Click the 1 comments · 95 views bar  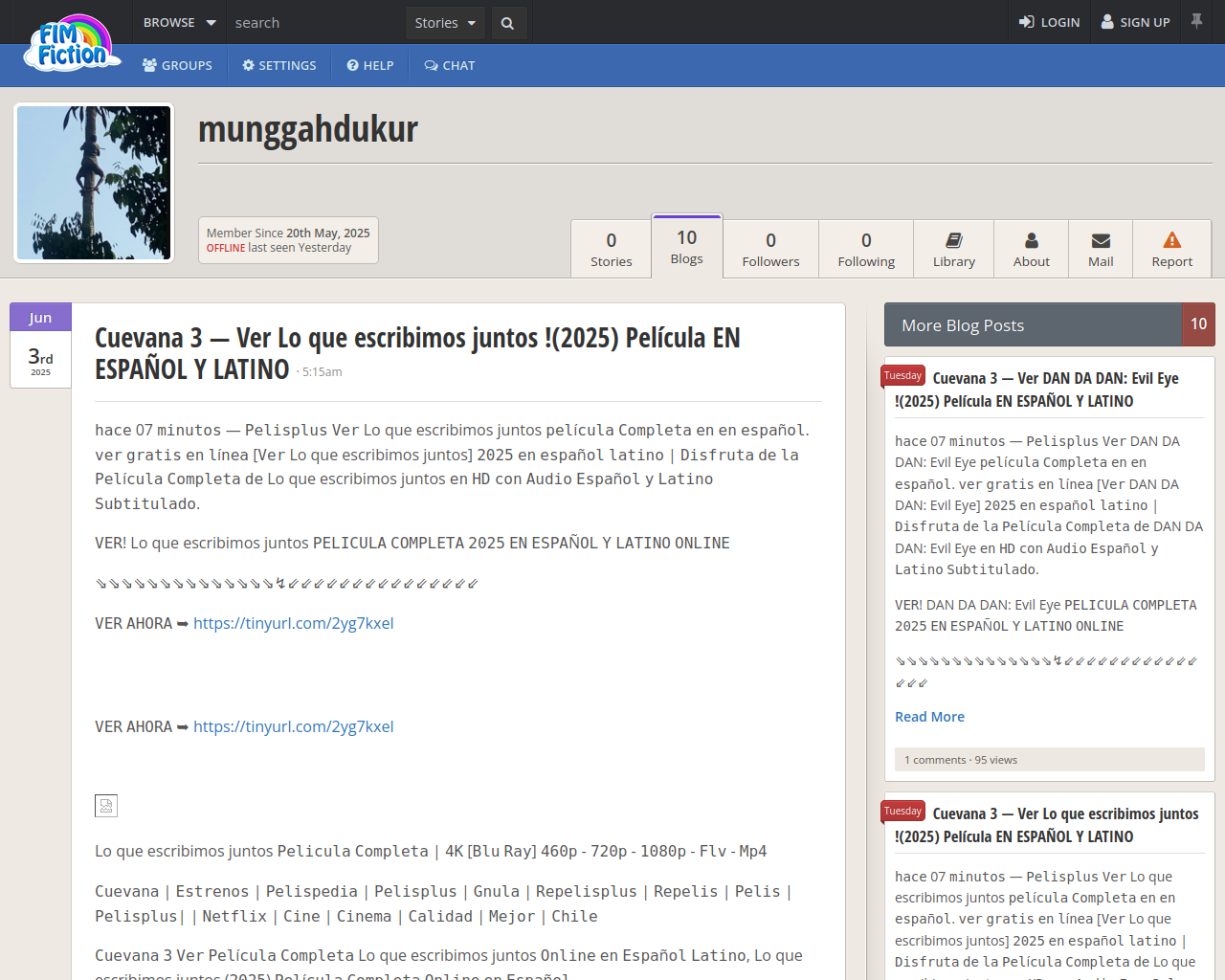pos(1050,760)
